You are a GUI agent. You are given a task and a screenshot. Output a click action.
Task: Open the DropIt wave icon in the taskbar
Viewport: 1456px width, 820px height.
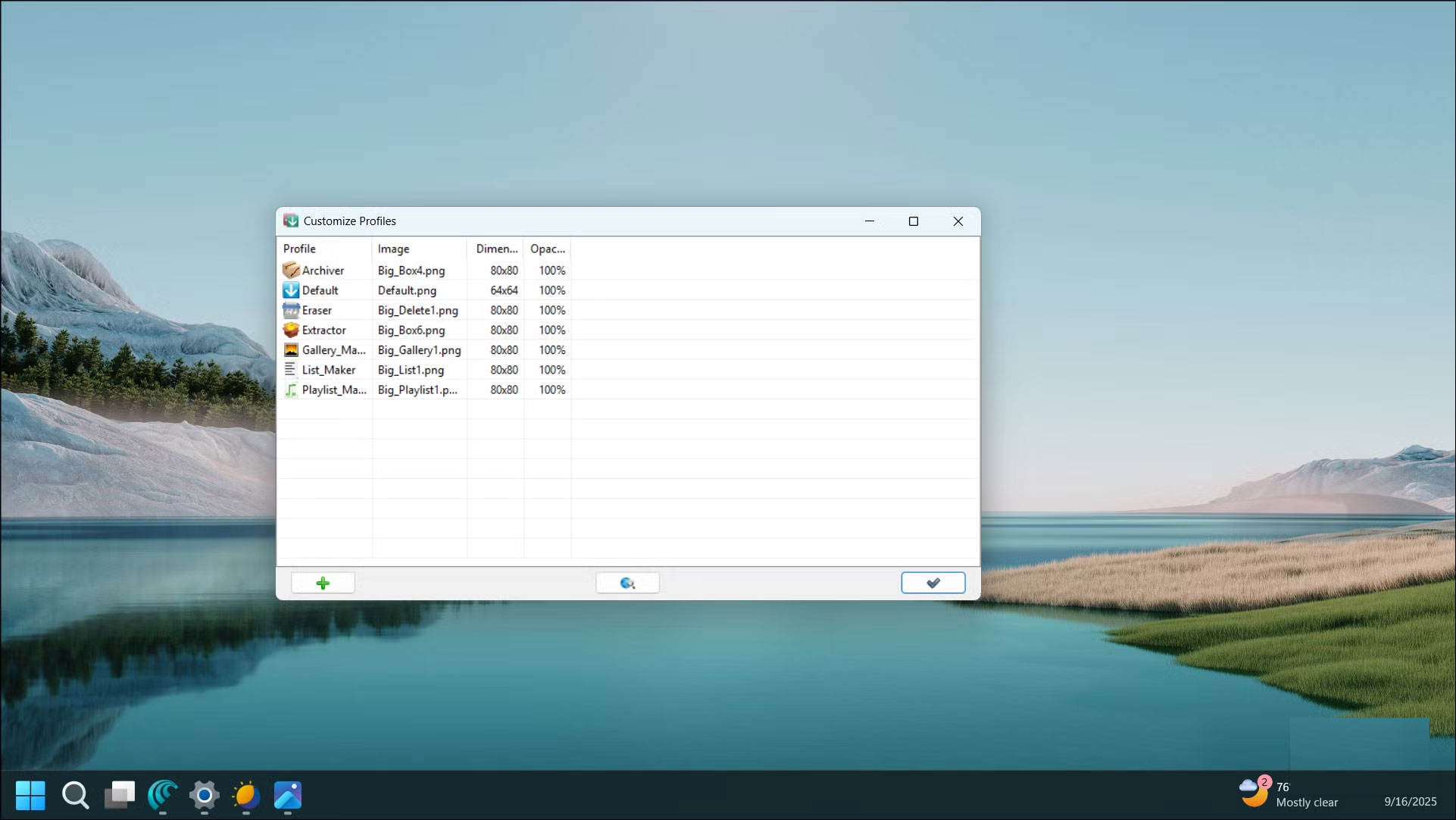162,796
